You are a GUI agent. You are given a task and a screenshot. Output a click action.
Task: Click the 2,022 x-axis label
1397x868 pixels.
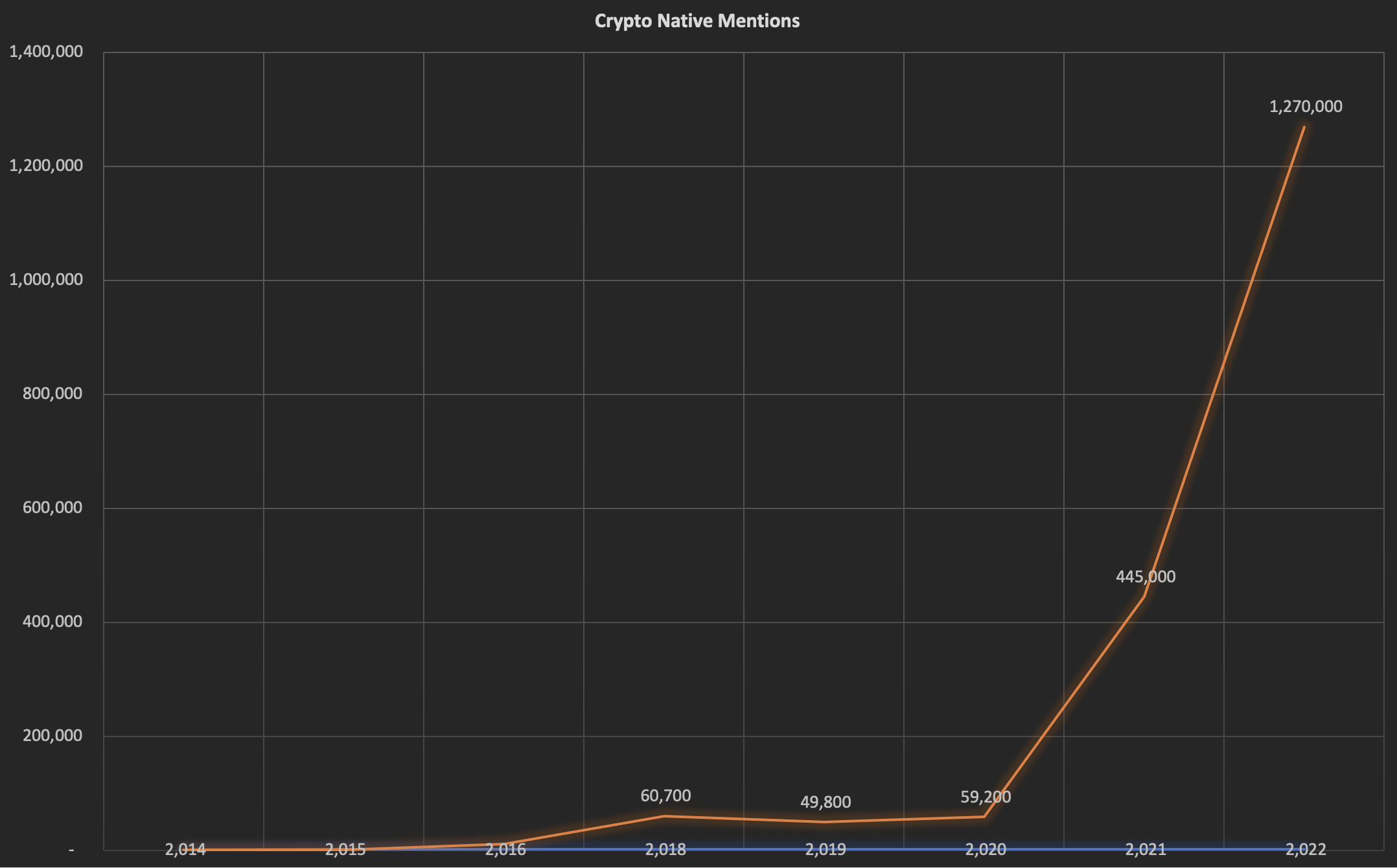[x=1306, y=849]
